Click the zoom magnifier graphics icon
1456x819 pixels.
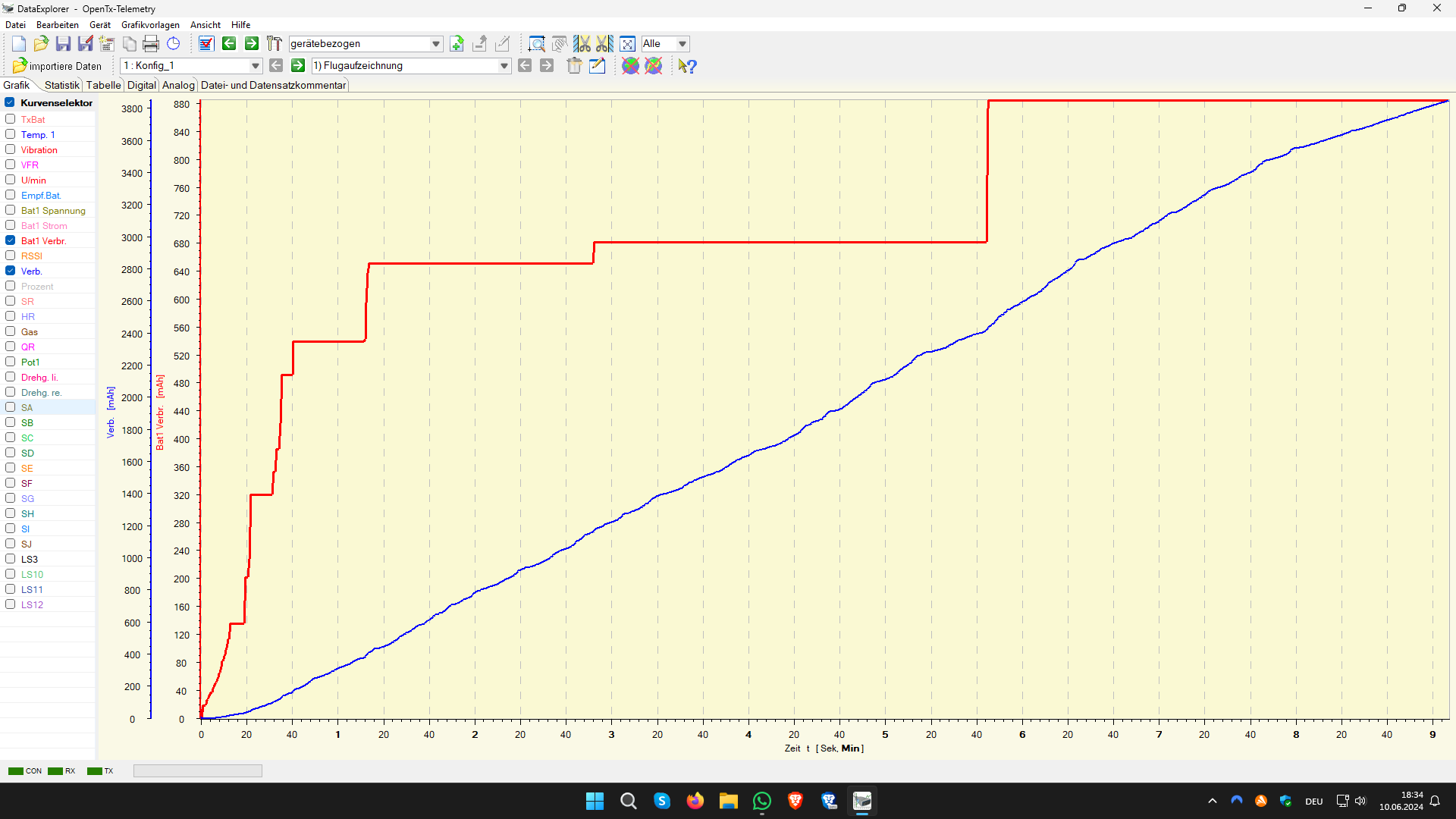(x=536, y=44)
